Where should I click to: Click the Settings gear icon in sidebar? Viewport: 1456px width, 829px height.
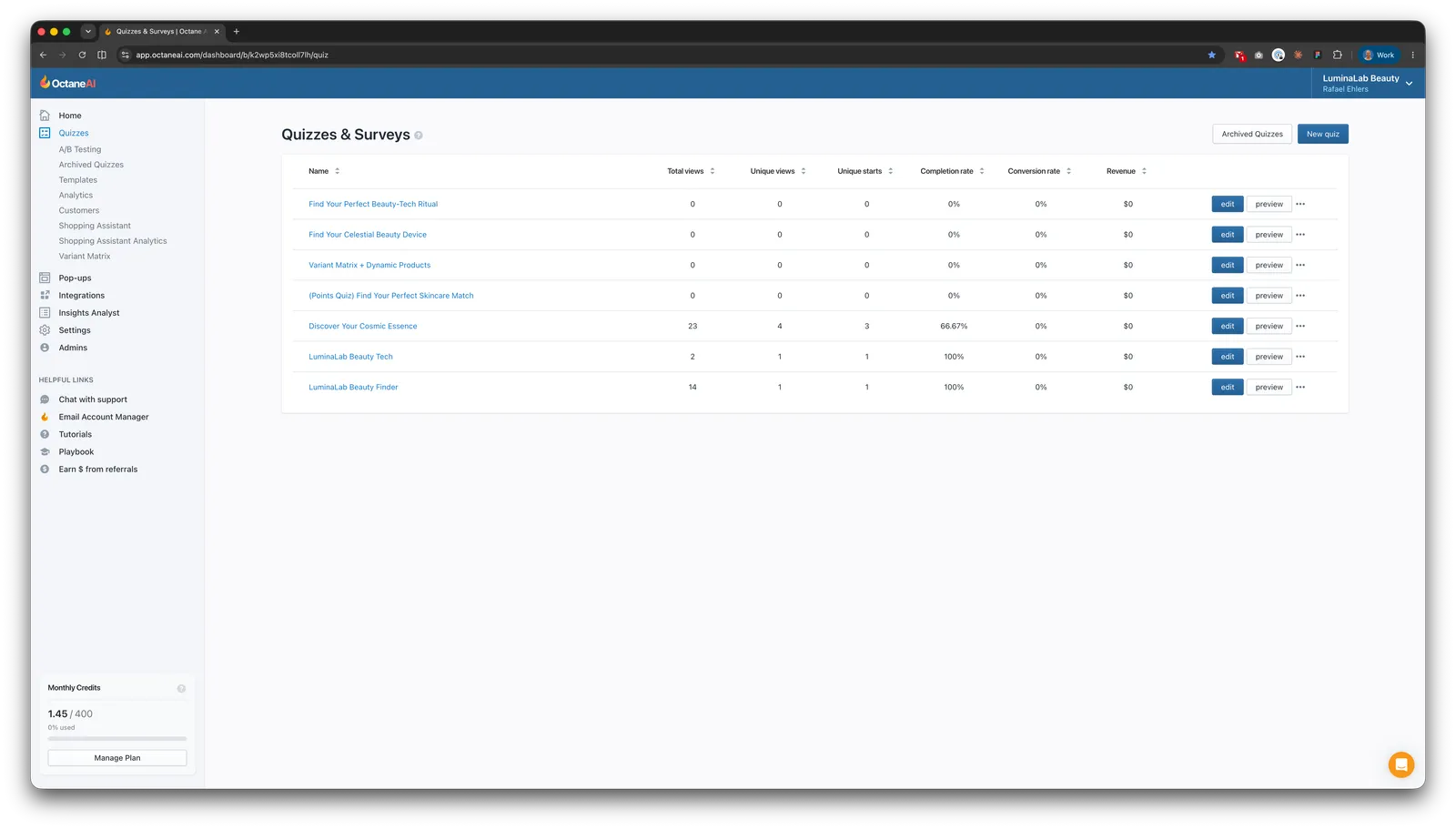point(45,330)
